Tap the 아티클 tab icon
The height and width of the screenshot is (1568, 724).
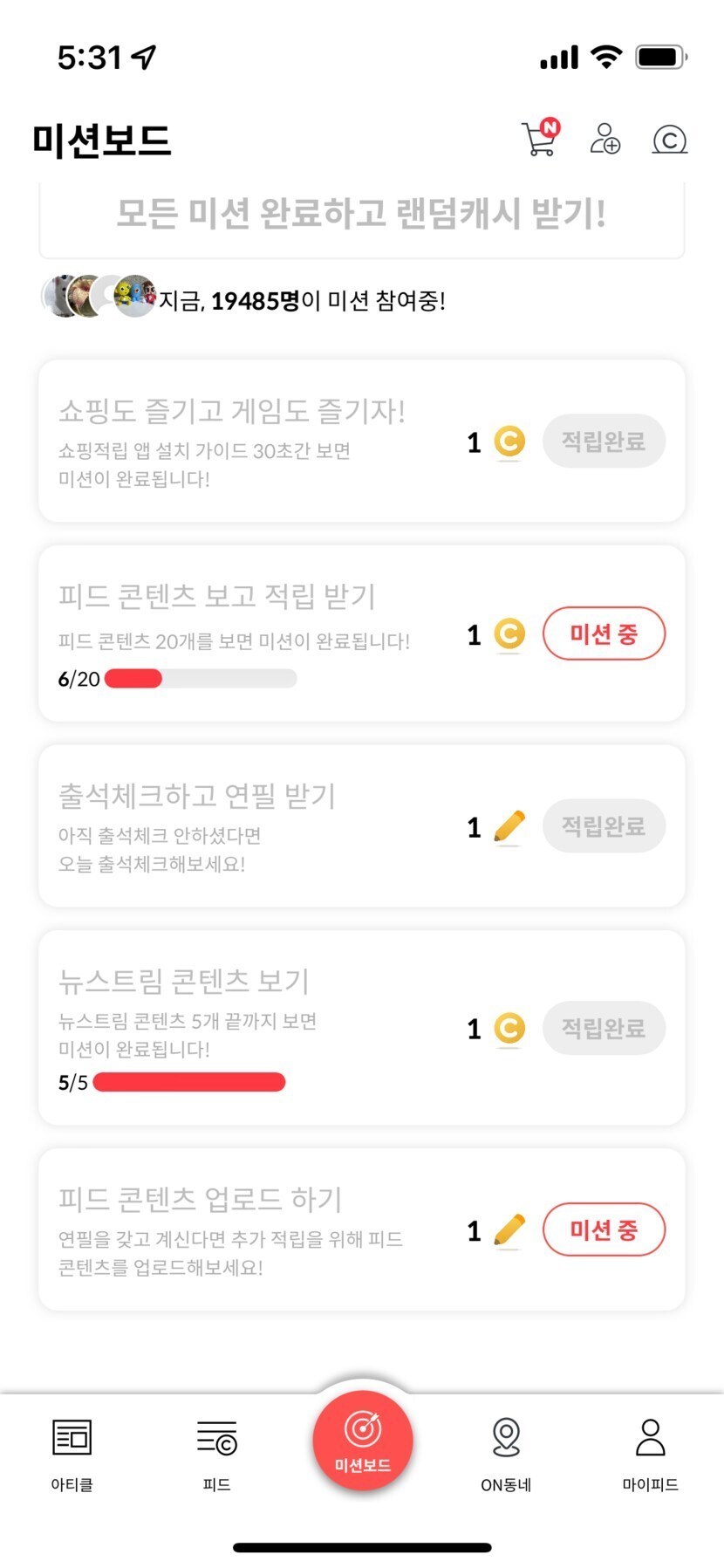(x=72, y=1437)
